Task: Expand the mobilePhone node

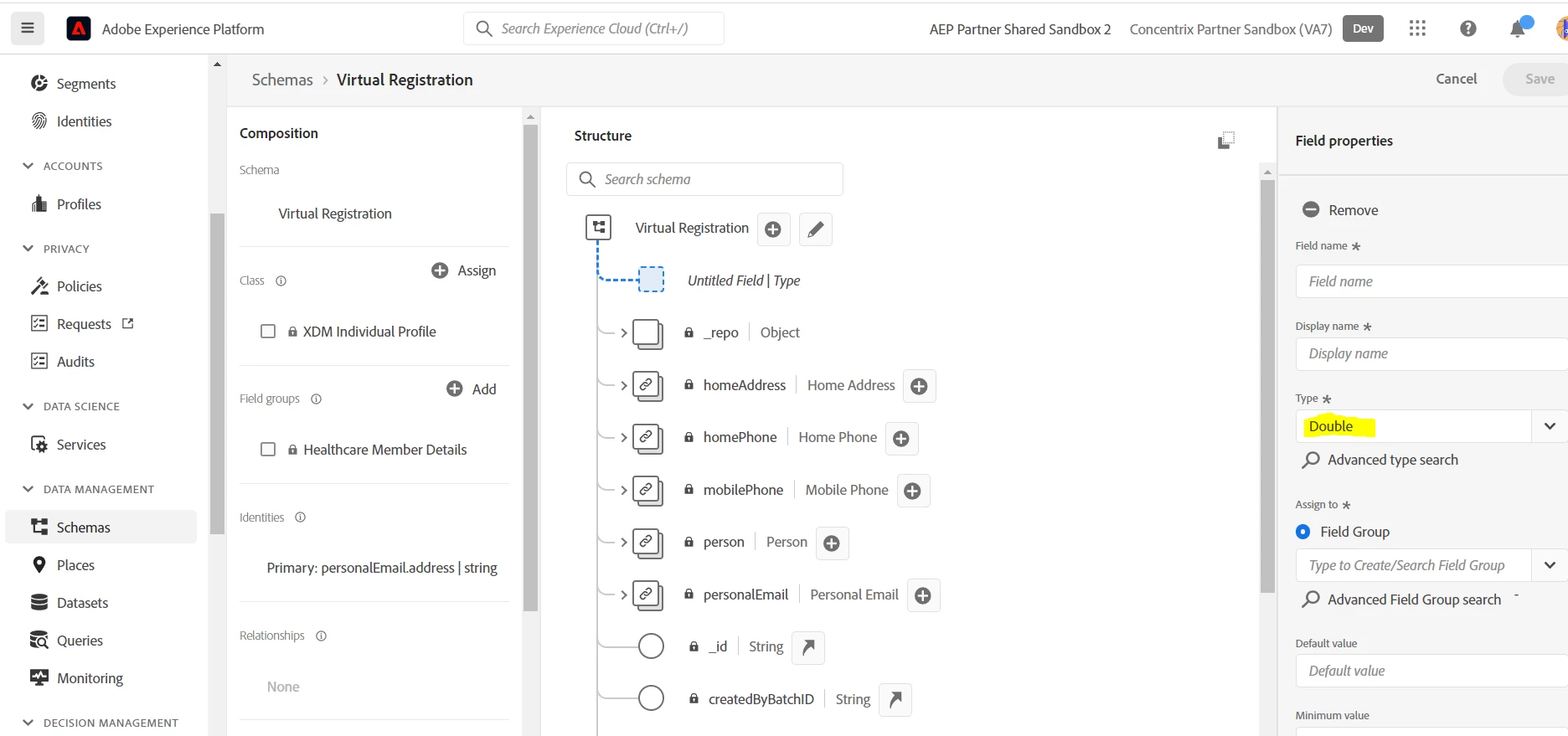Action: coord(624,491)
